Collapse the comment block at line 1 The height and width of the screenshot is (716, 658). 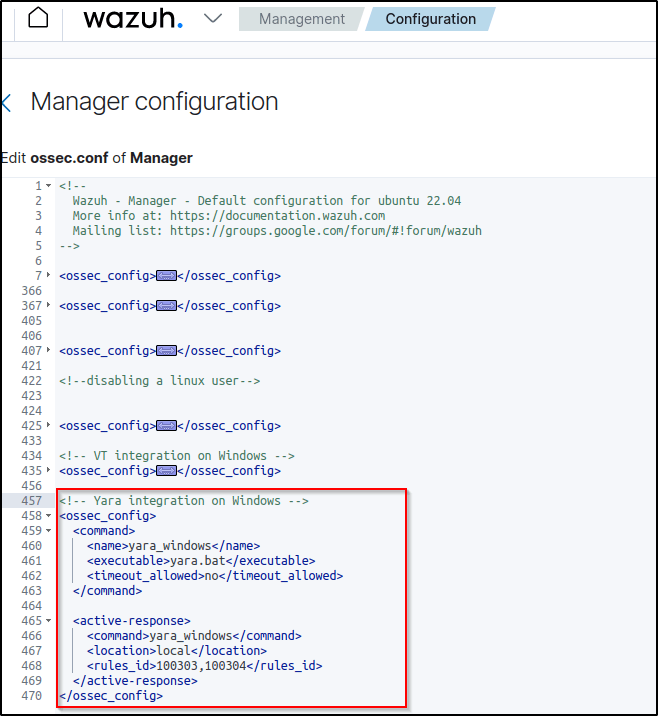click(49, 186)
